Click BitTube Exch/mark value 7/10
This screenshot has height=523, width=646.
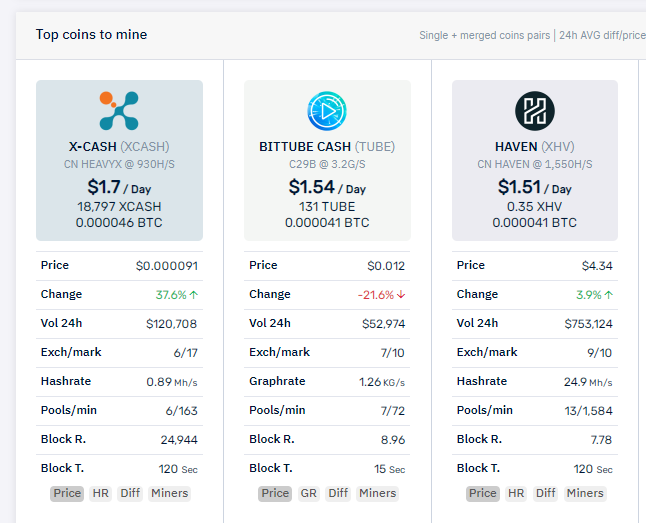(393, 353)
